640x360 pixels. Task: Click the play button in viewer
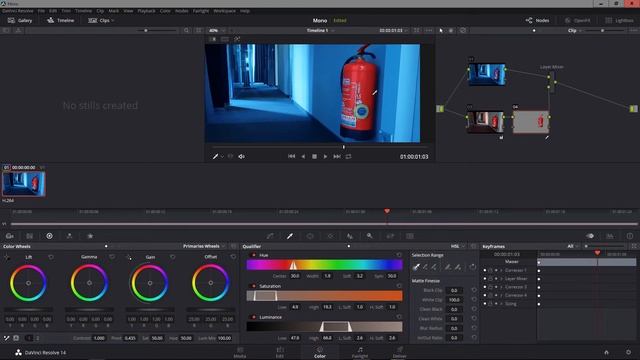pos(325,156)
